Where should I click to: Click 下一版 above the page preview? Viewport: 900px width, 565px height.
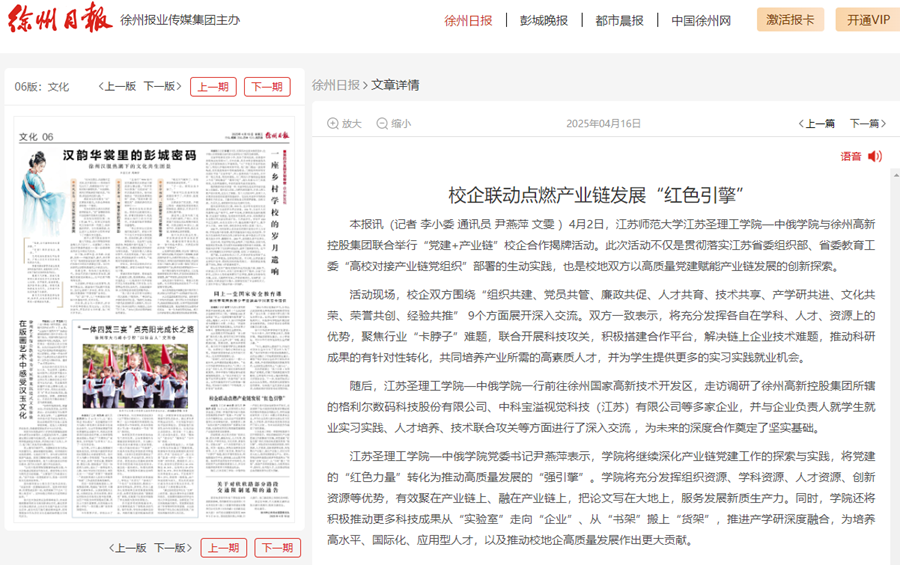(x=160, y=87)
